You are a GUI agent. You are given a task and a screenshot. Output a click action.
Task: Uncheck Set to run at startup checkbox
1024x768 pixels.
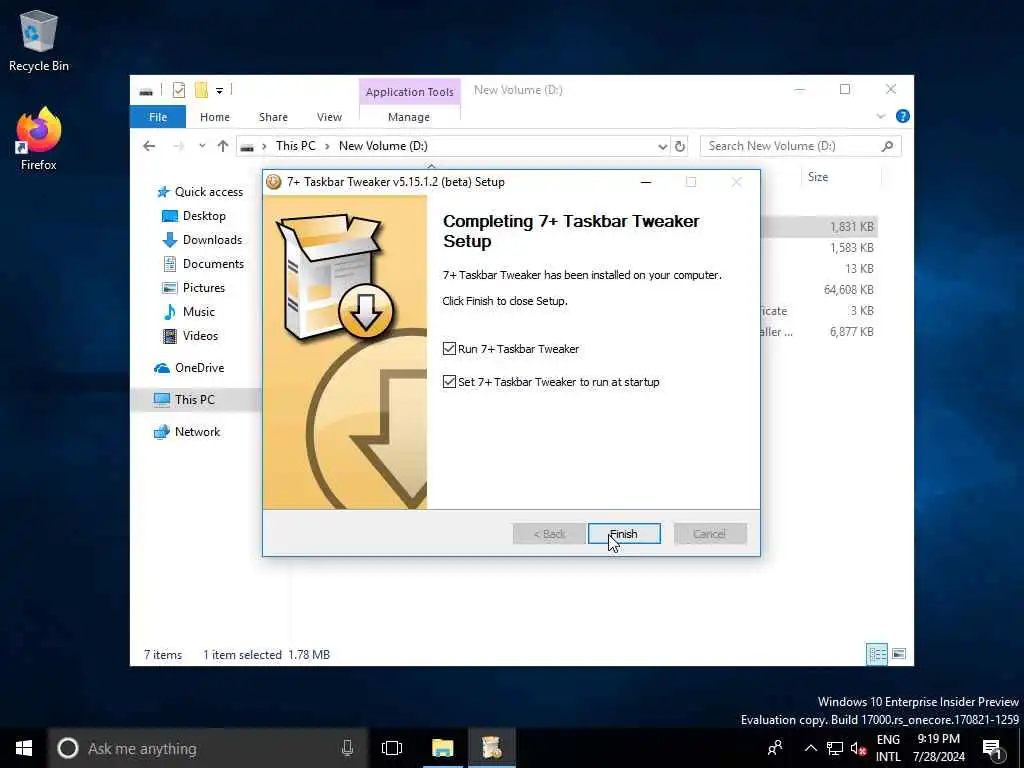(449, 381)
